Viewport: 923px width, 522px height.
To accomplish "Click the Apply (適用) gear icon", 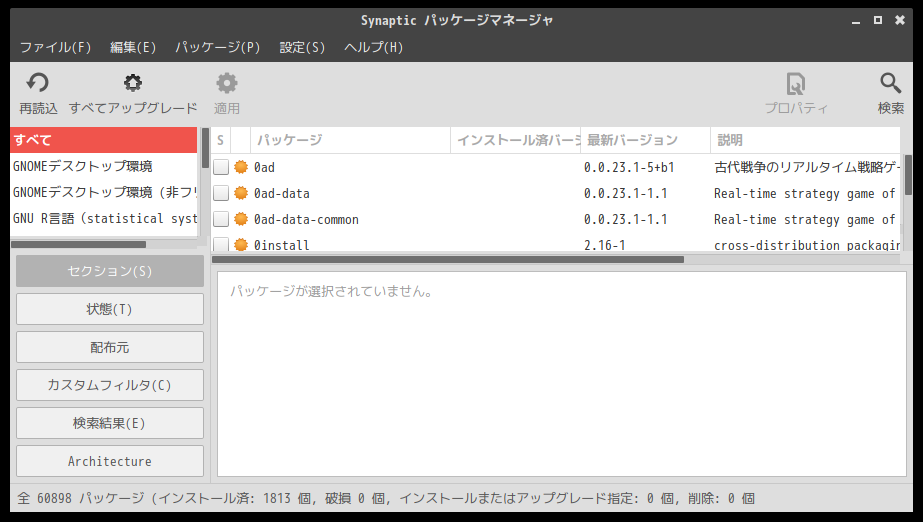I will tap(227, 83).
